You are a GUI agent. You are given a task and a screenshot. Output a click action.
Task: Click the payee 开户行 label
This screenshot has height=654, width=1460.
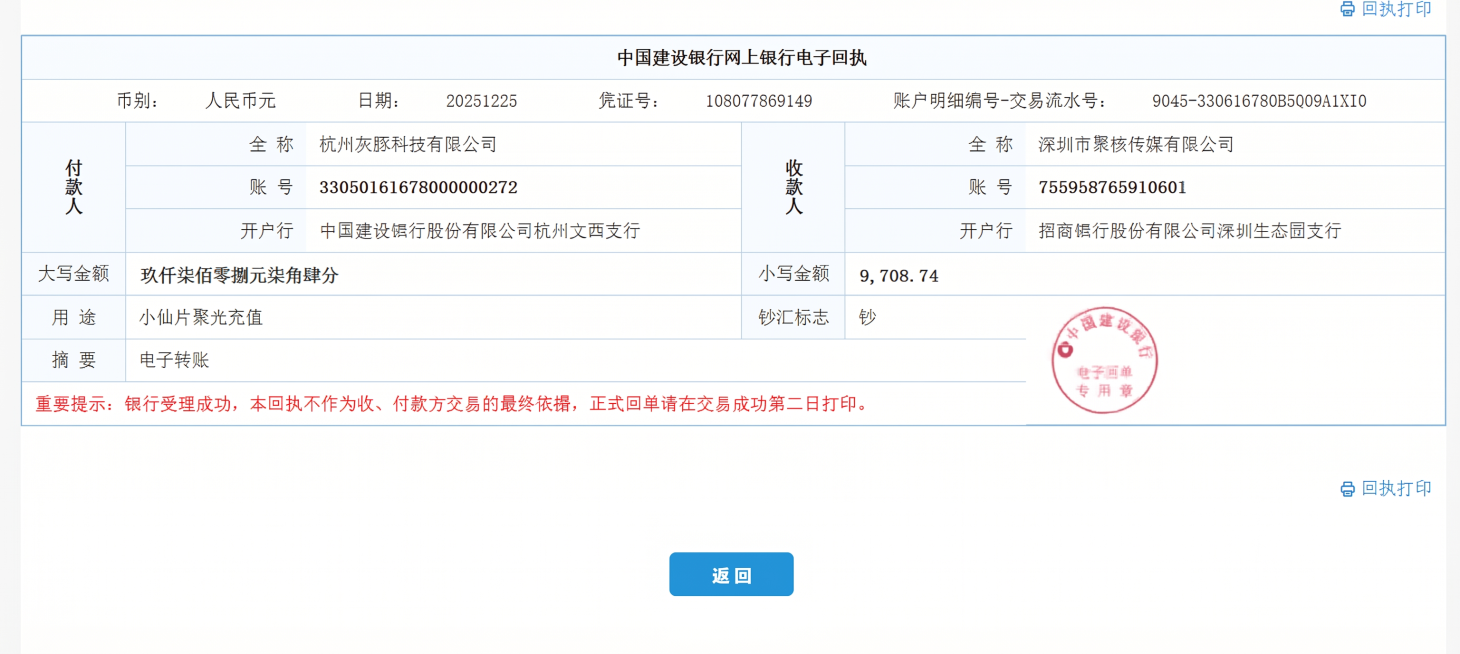pos(986,231)
